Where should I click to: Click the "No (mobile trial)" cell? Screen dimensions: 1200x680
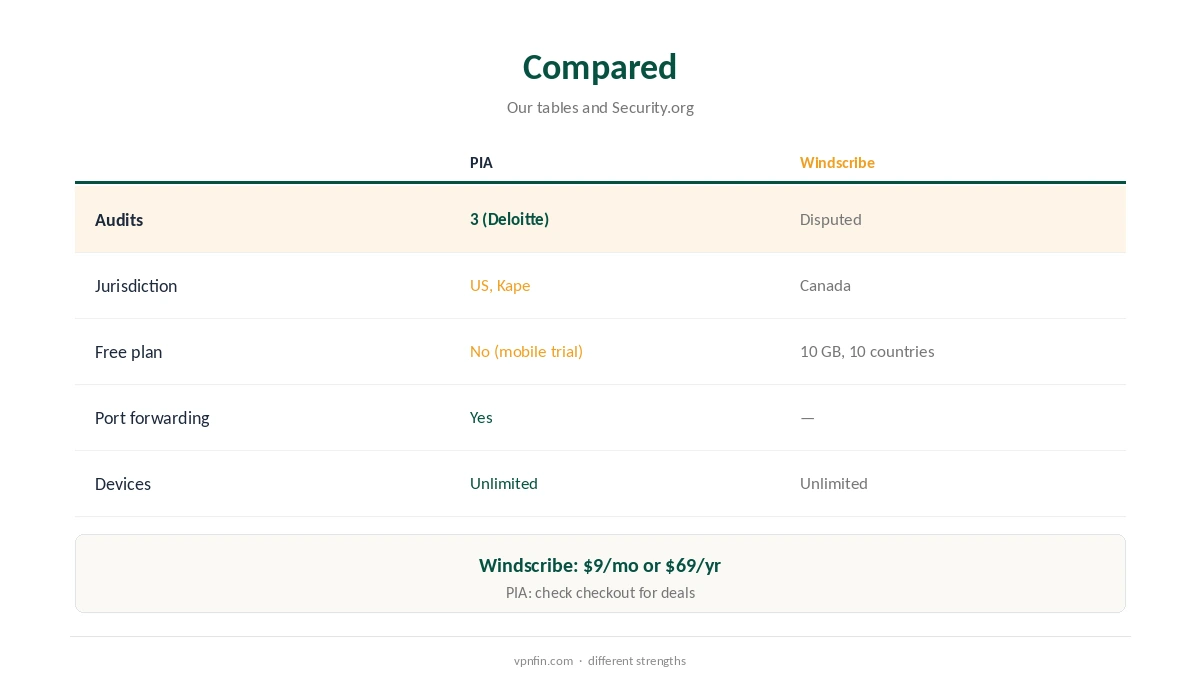click(x=526, y=351)
